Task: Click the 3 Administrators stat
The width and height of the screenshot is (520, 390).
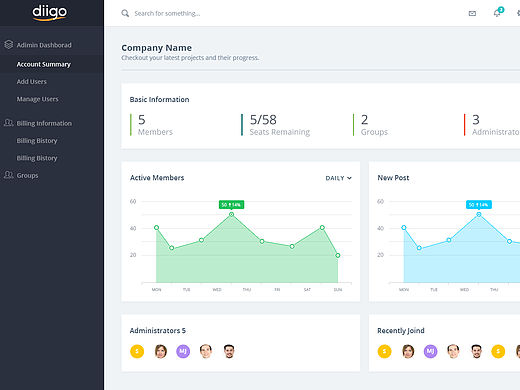Action: click(492, 125)
